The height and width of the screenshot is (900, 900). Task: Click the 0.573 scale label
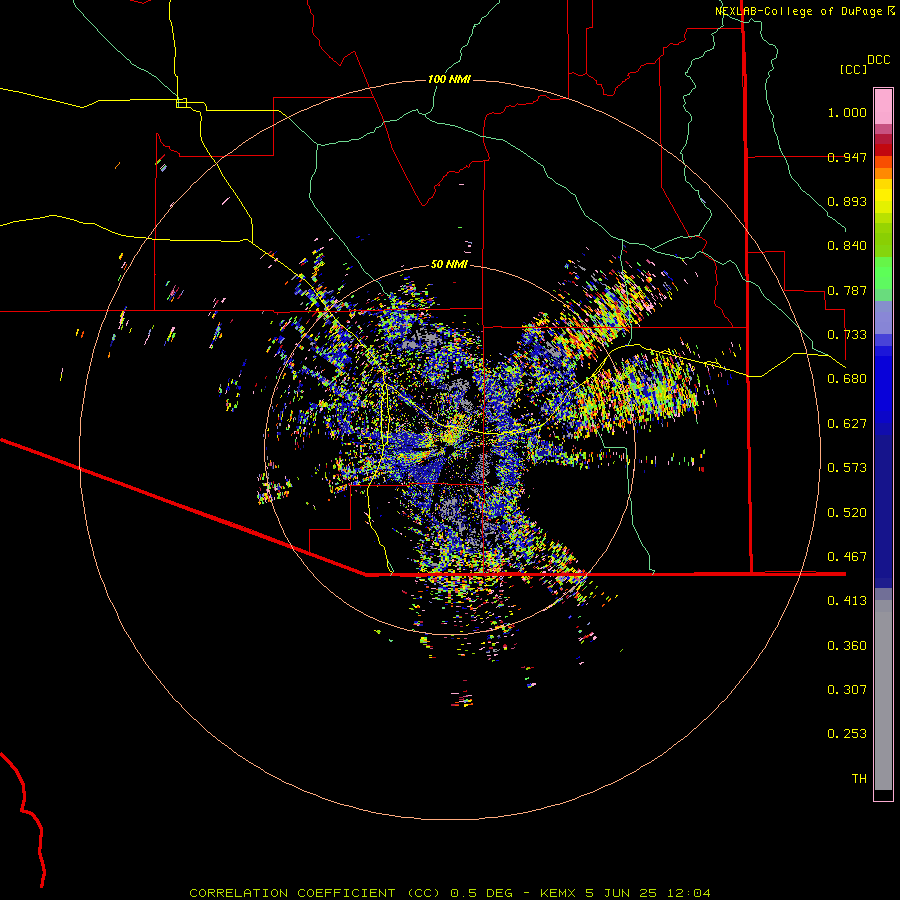847,468
